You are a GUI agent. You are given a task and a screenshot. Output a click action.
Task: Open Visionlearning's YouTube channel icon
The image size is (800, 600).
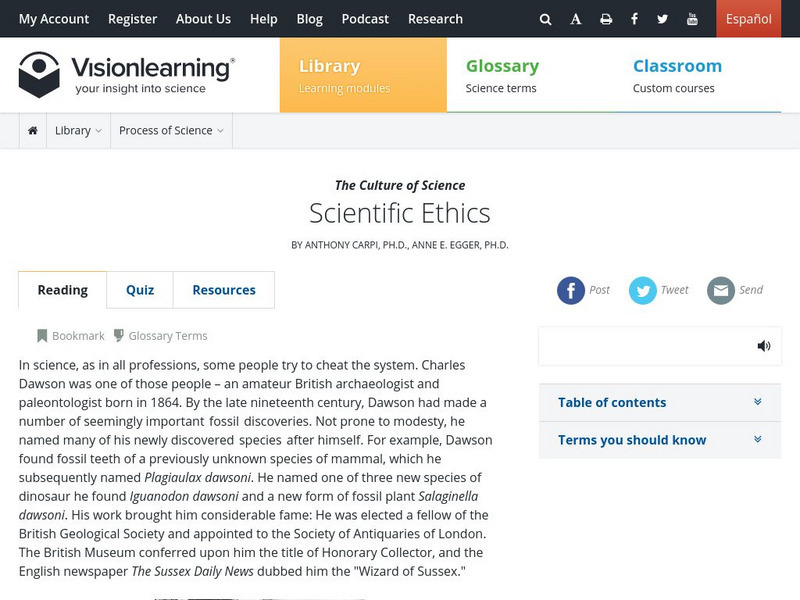(692, 19)
